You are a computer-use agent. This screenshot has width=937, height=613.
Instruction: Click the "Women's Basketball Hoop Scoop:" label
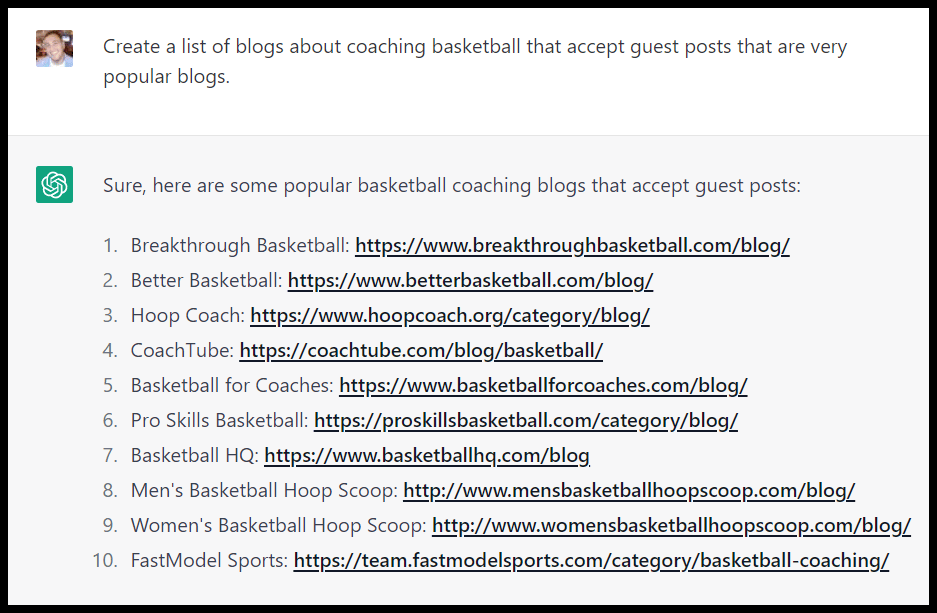click(x=279, y=526)
